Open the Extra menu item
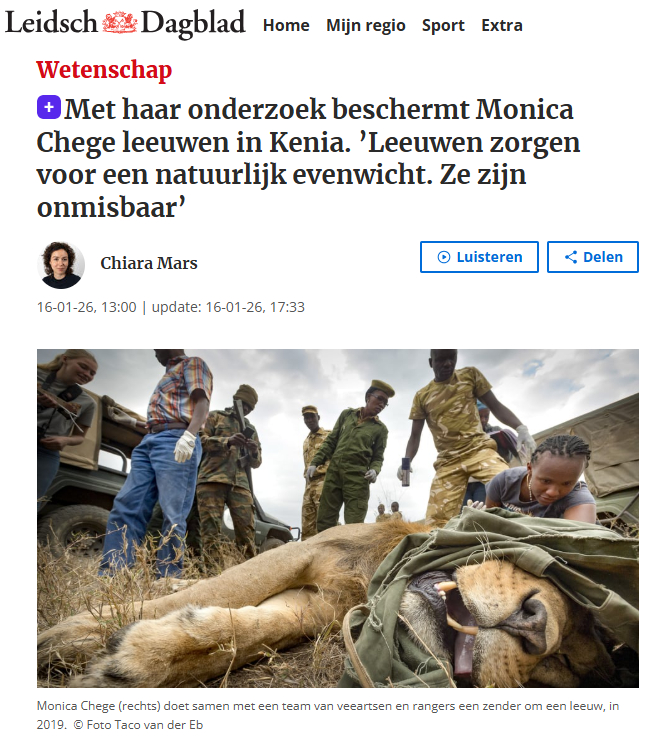 [502, 25]
